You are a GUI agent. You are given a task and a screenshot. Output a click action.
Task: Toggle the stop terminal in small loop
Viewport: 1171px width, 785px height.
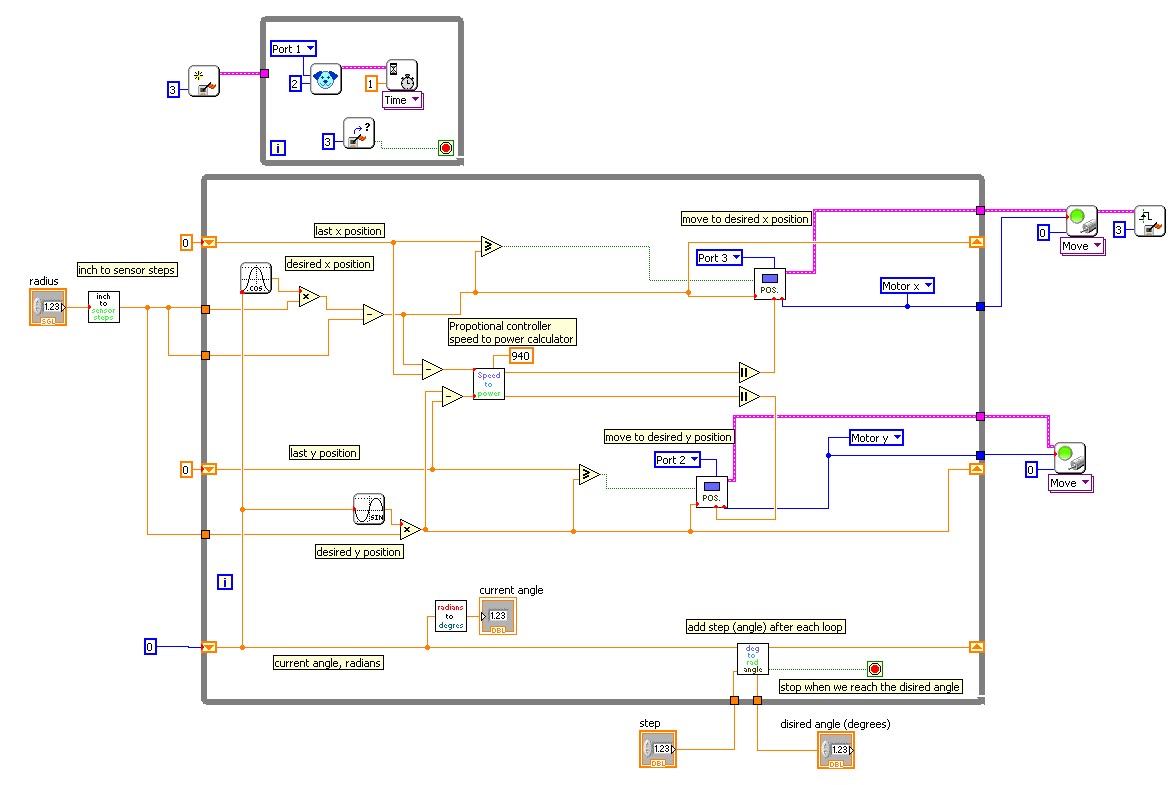point(446,148)
